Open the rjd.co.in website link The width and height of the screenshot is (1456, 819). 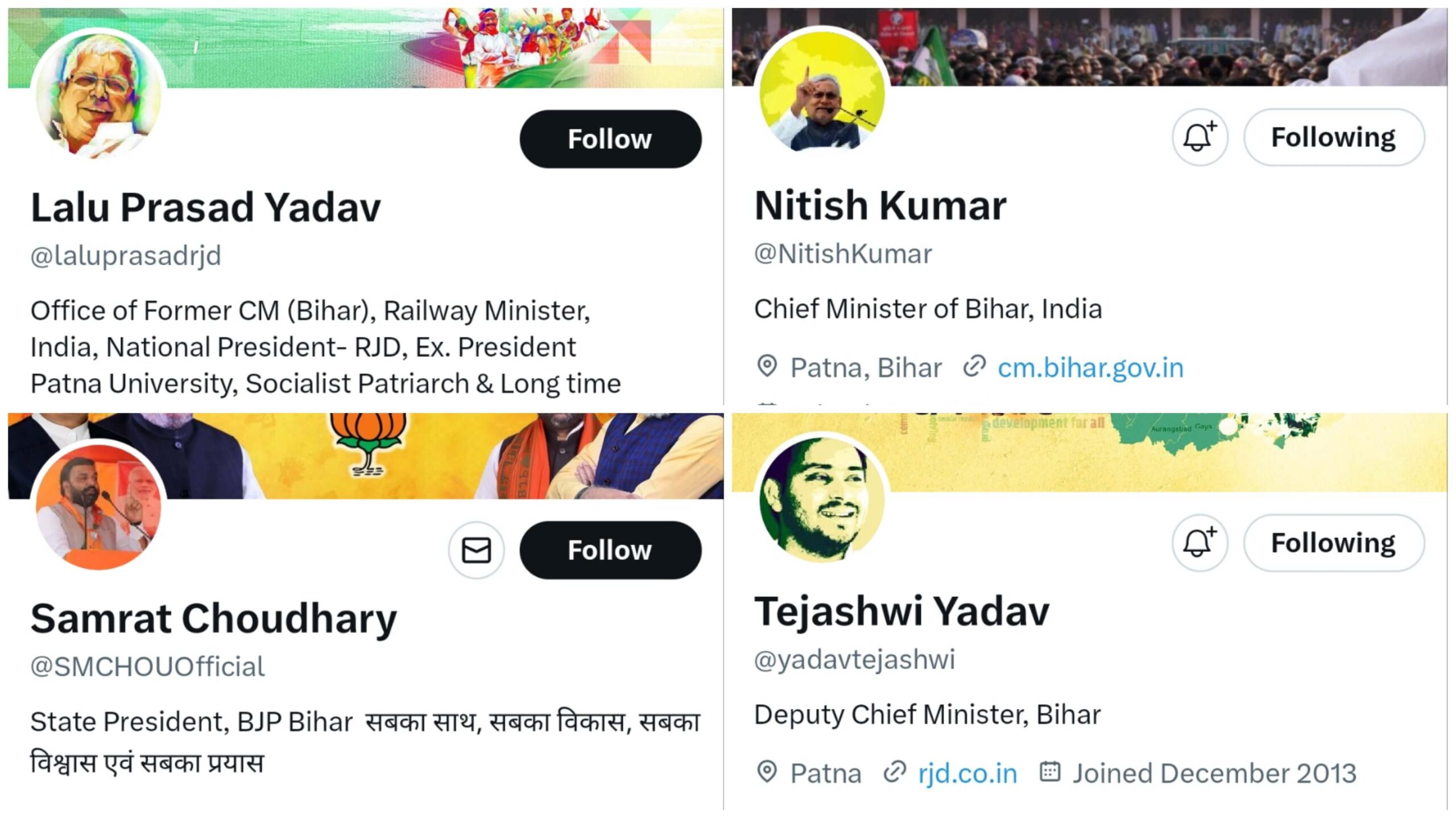[x=967, y=773]
